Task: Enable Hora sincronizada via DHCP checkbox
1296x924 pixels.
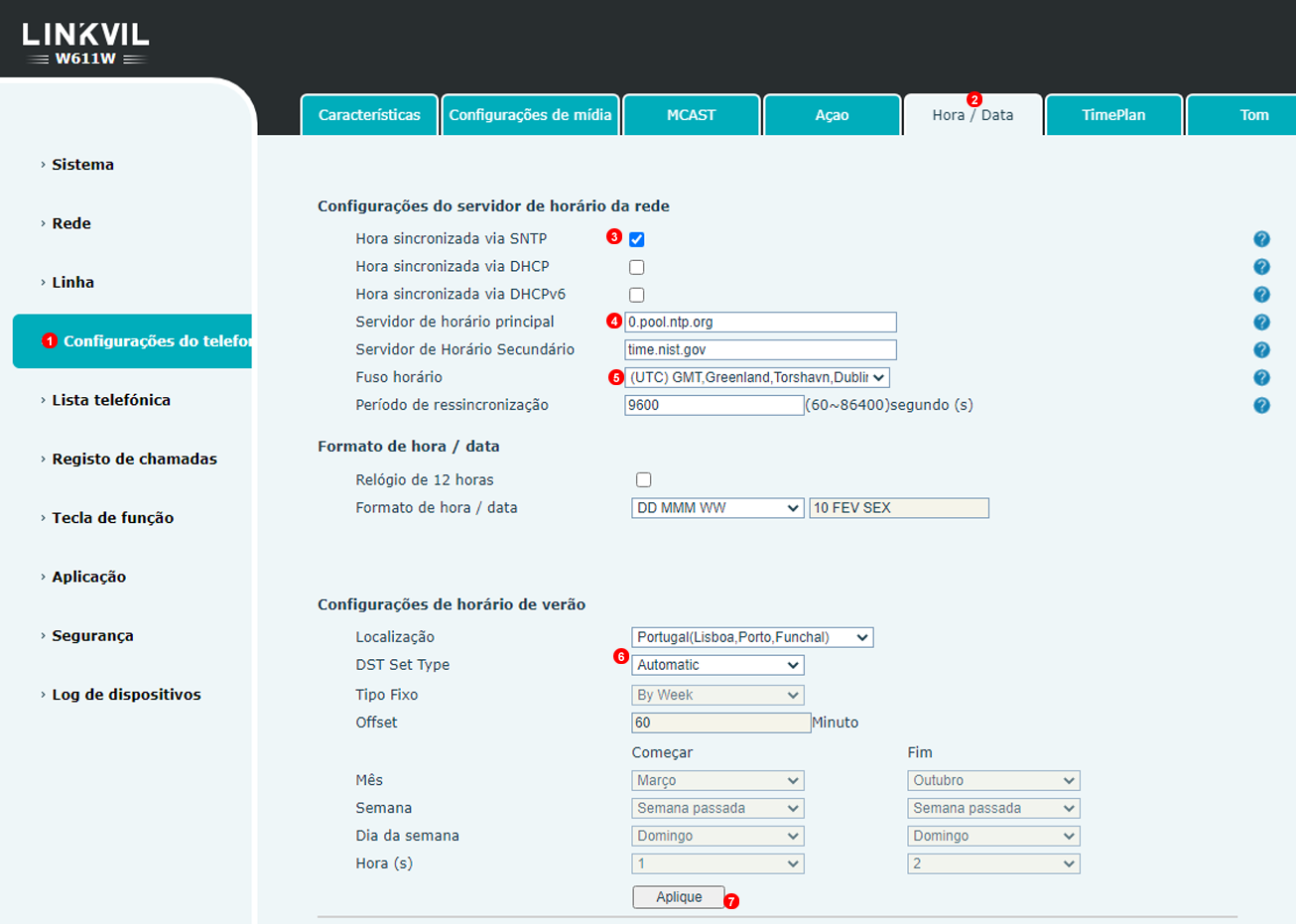Action: point(637,267)
